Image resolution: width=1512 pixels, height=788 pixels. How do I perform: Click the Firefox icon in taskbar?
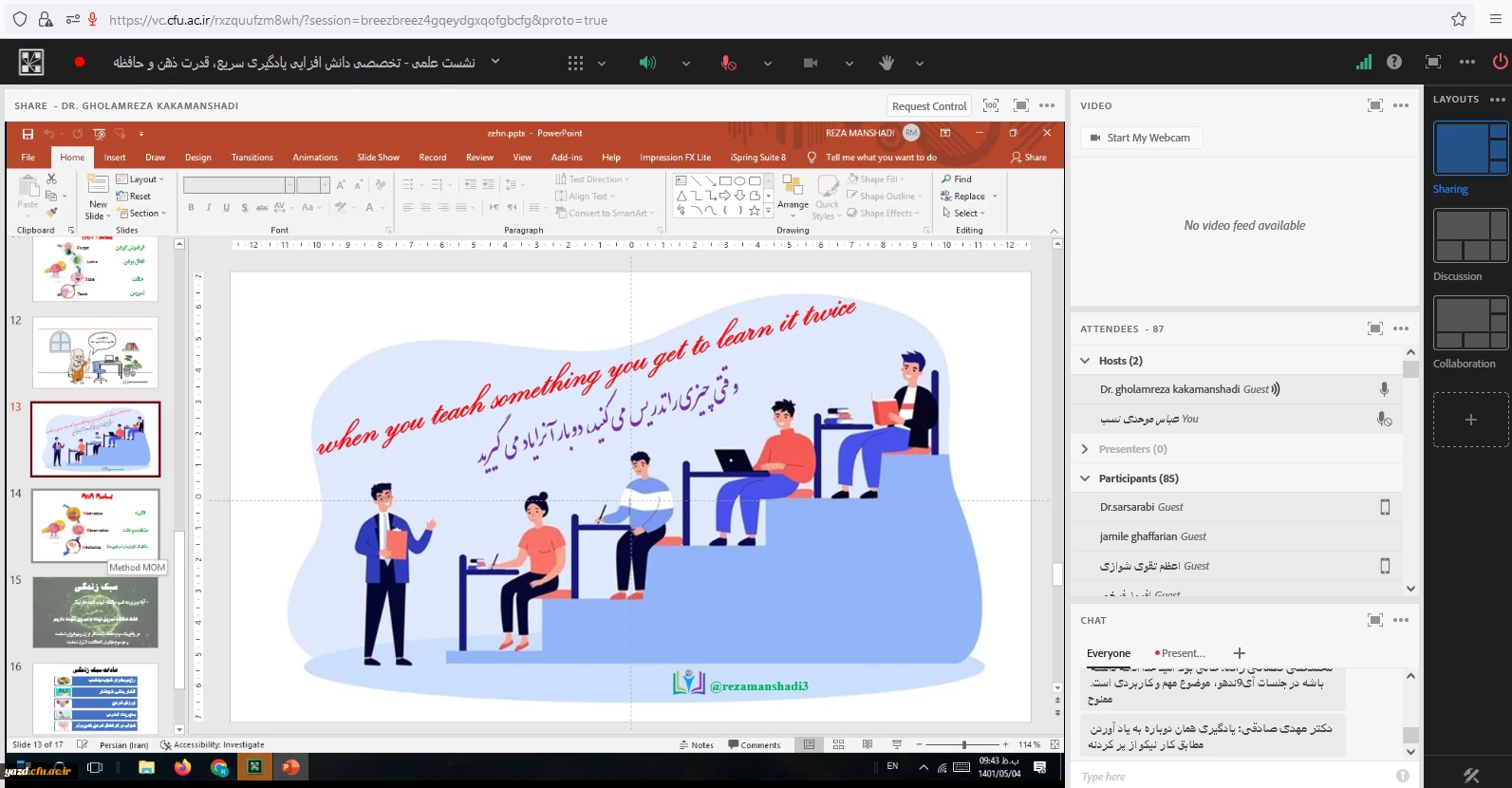182,767
